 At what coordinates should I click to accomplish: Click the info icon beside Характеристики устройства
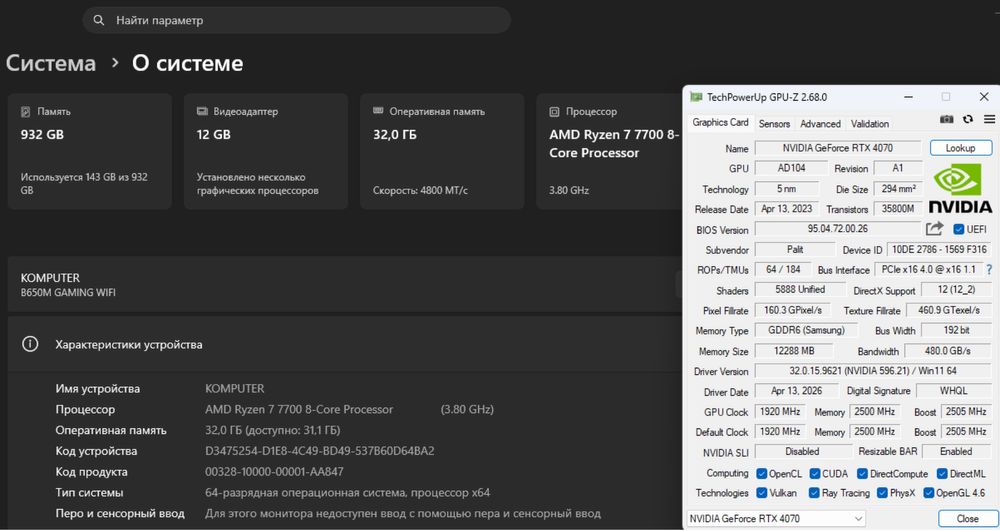point(30,344)
